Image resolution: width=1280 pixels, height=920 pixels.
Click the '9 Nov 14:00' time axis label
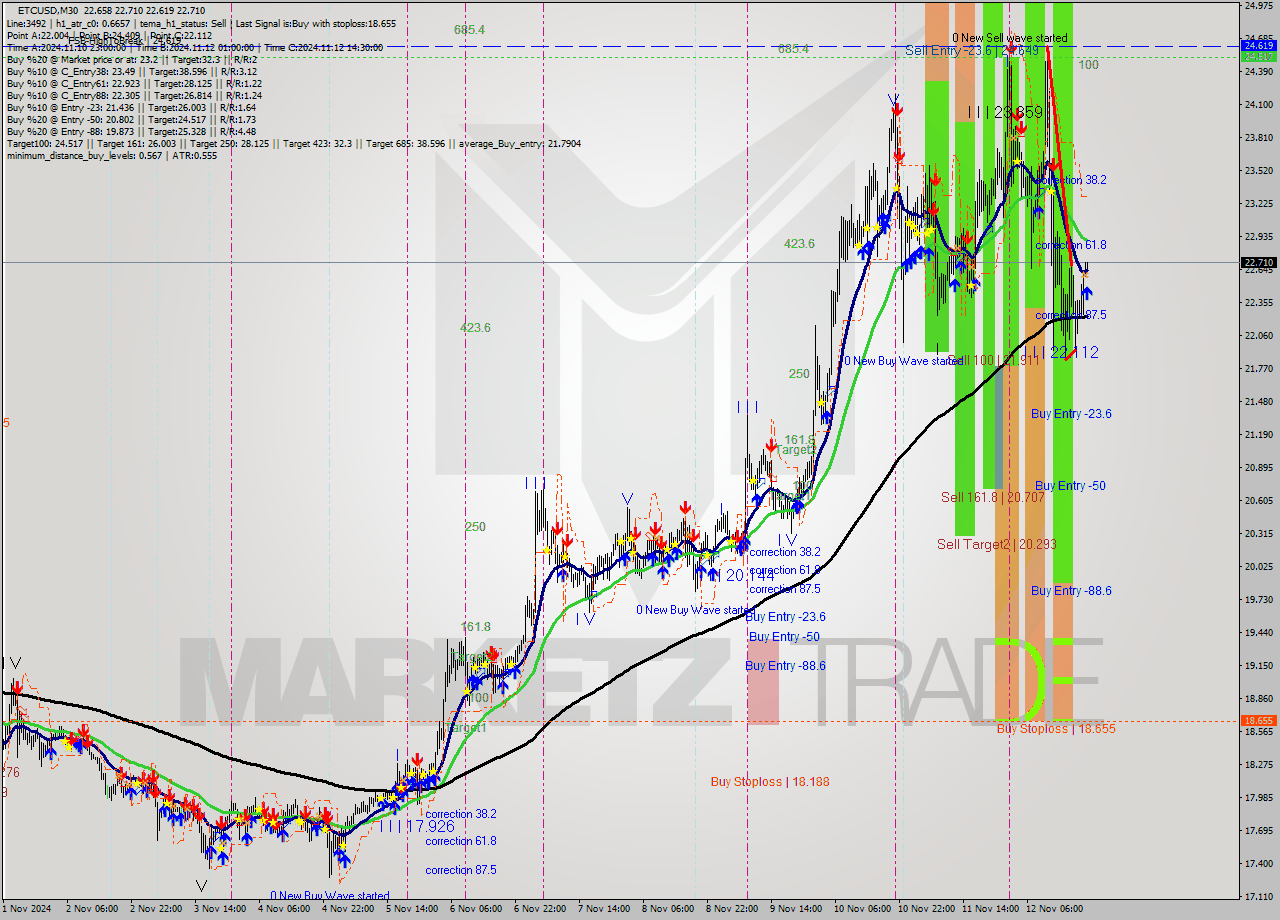(x=796, y=908)
